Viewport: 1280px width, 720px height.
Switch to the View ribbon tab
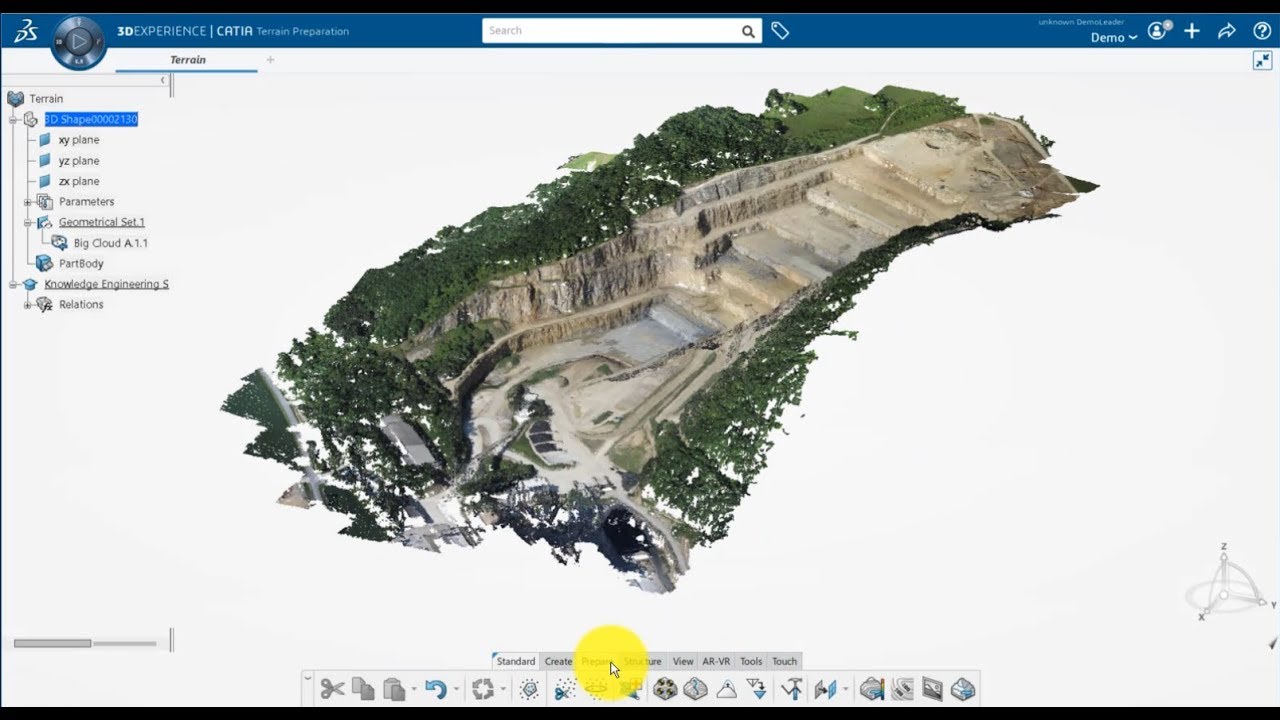[x=683, y=661]
